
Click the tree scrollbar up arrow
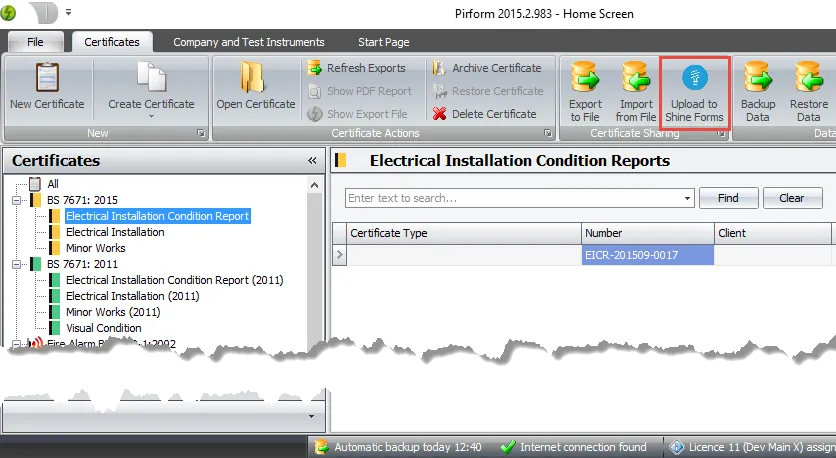coord(315,185)
